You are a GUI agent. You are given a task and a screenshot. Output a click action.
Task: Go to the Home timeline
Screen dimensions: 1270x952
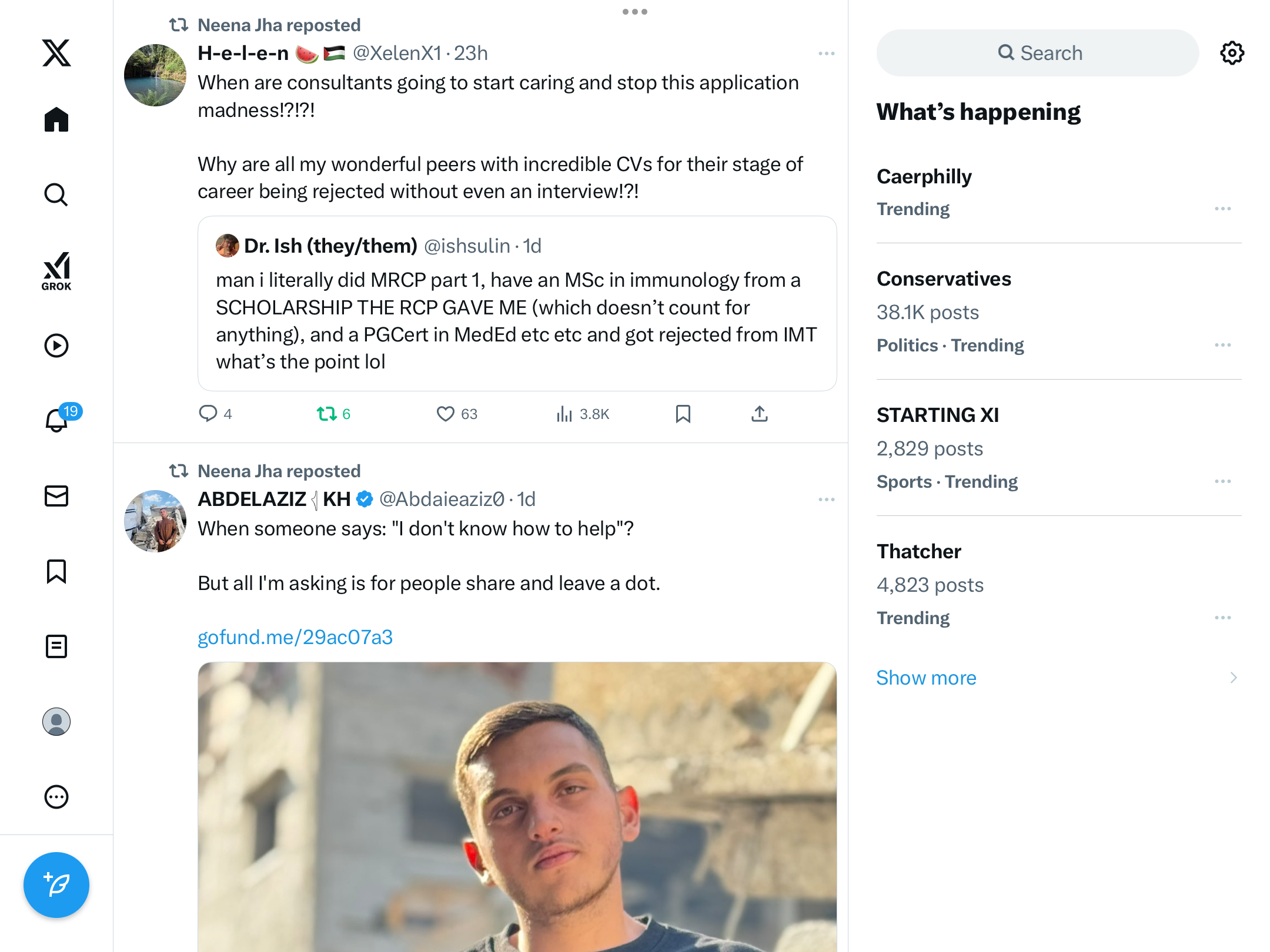coord(56,120)
